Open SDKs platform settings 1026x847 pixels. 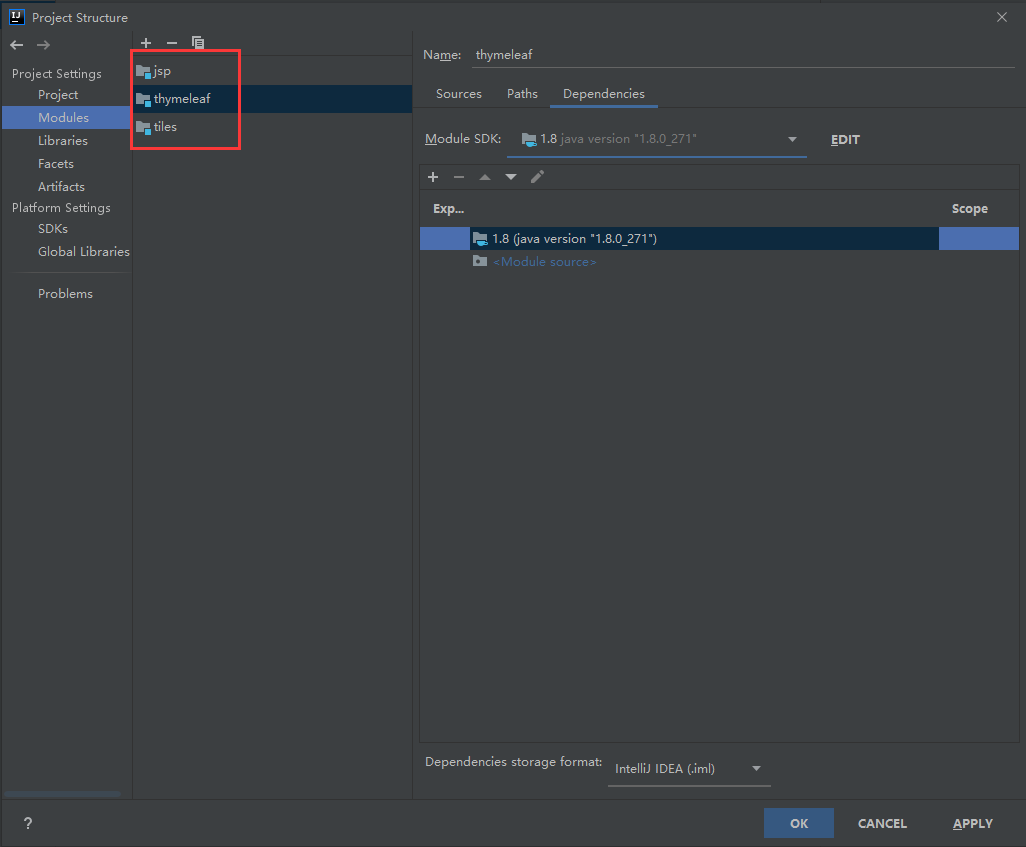53,228
